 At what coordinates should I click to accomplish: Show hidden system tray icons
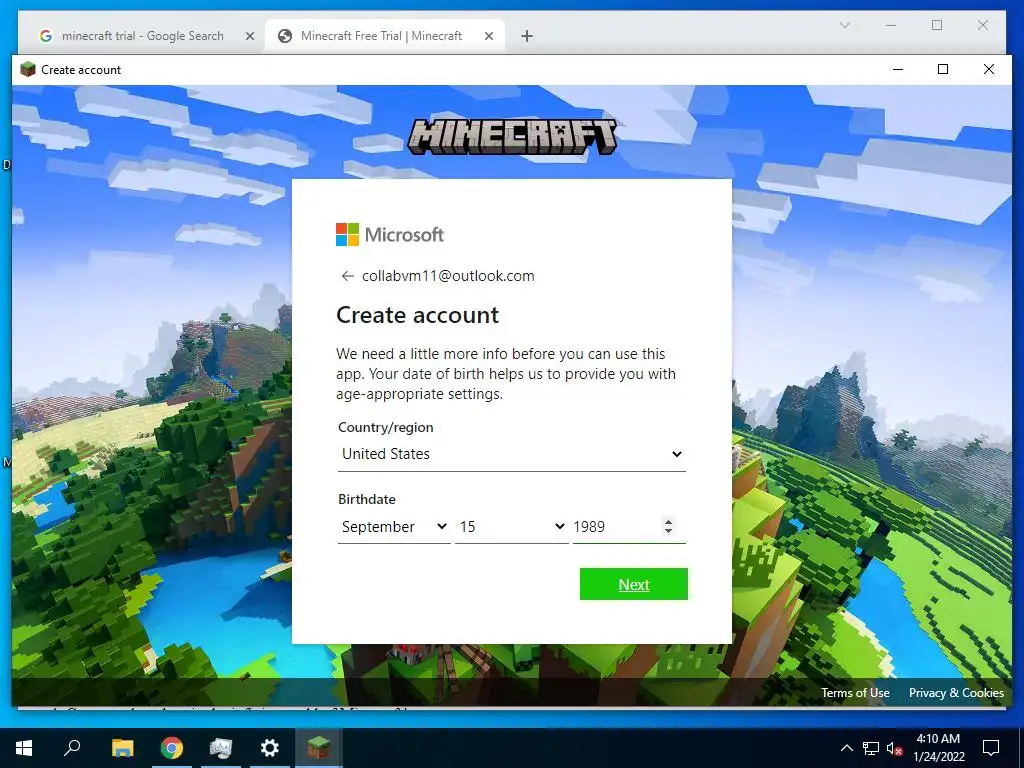[846, 748]
